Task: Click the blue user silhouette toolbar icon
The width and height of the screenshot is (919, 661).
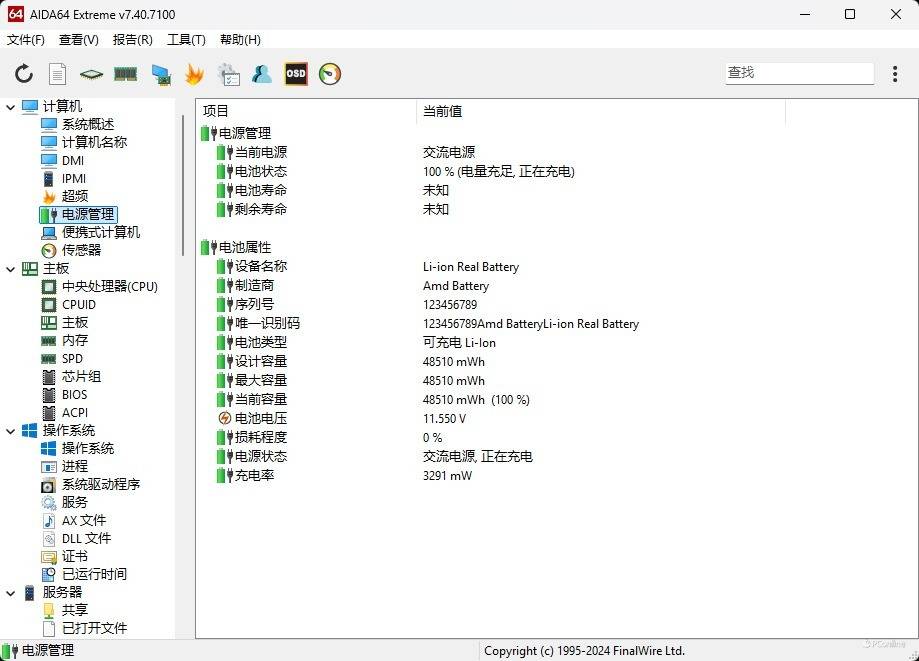Action: click(262, 74)
